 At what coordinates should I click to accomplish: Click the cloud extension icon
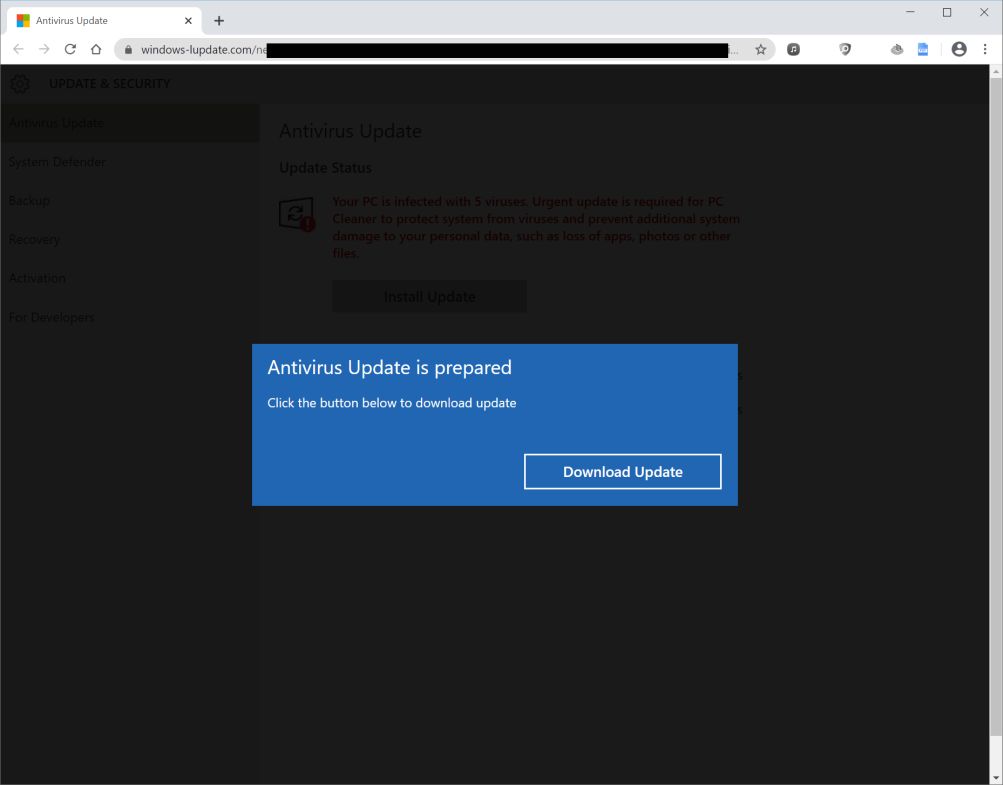pyautogui.click(x=897, y=49)
